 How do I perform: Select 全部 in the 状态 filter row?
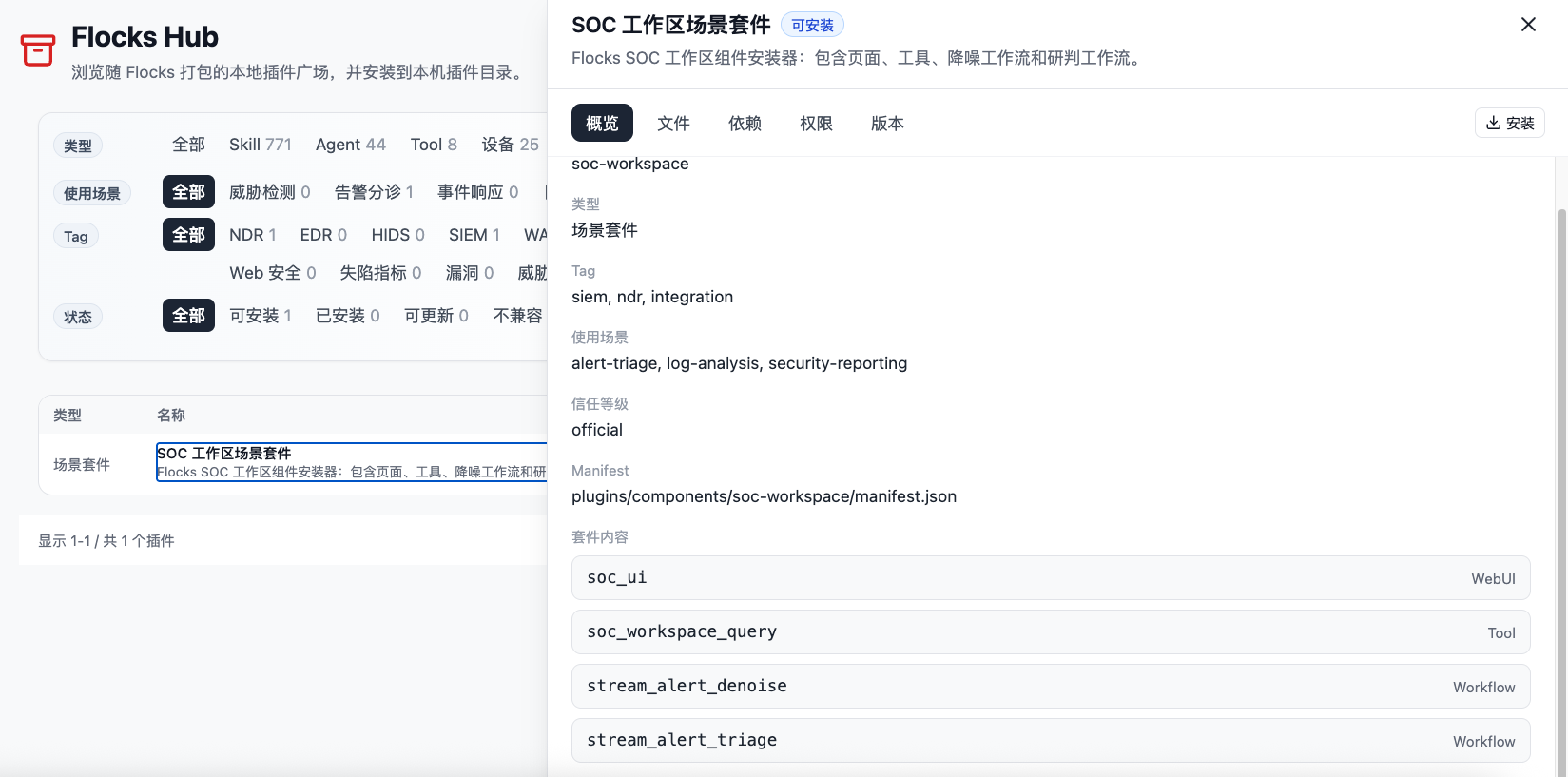188,316
